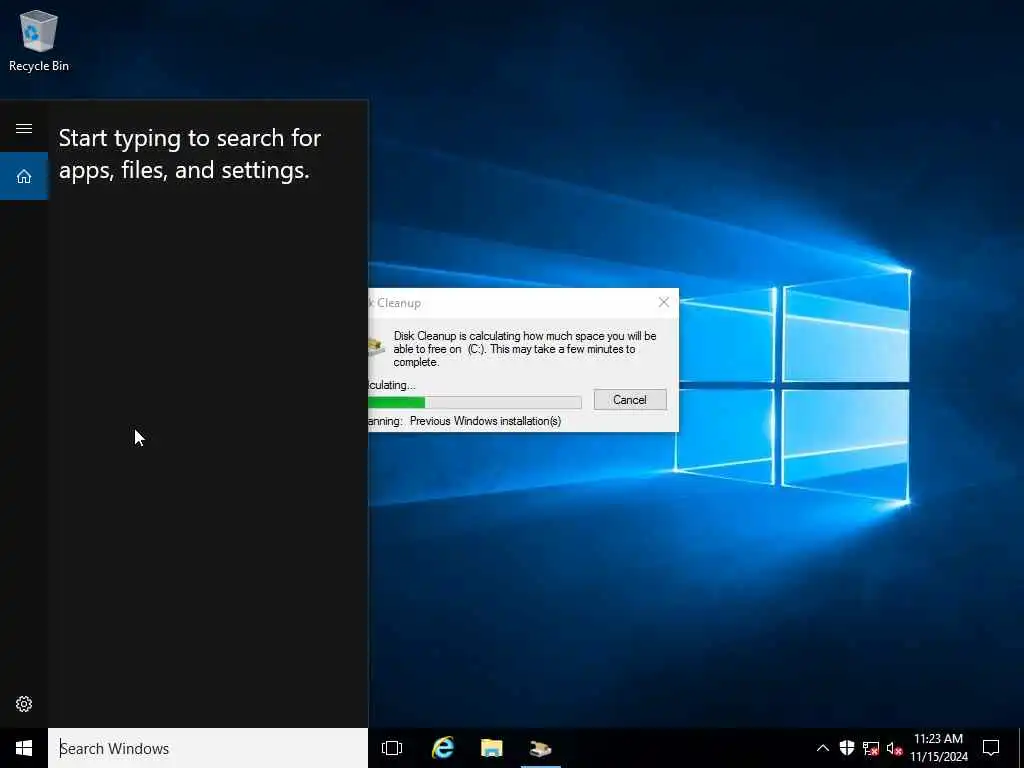Click the network status tray icon
The height and width of the screenshot is (768, 1024).
point(871,748)
